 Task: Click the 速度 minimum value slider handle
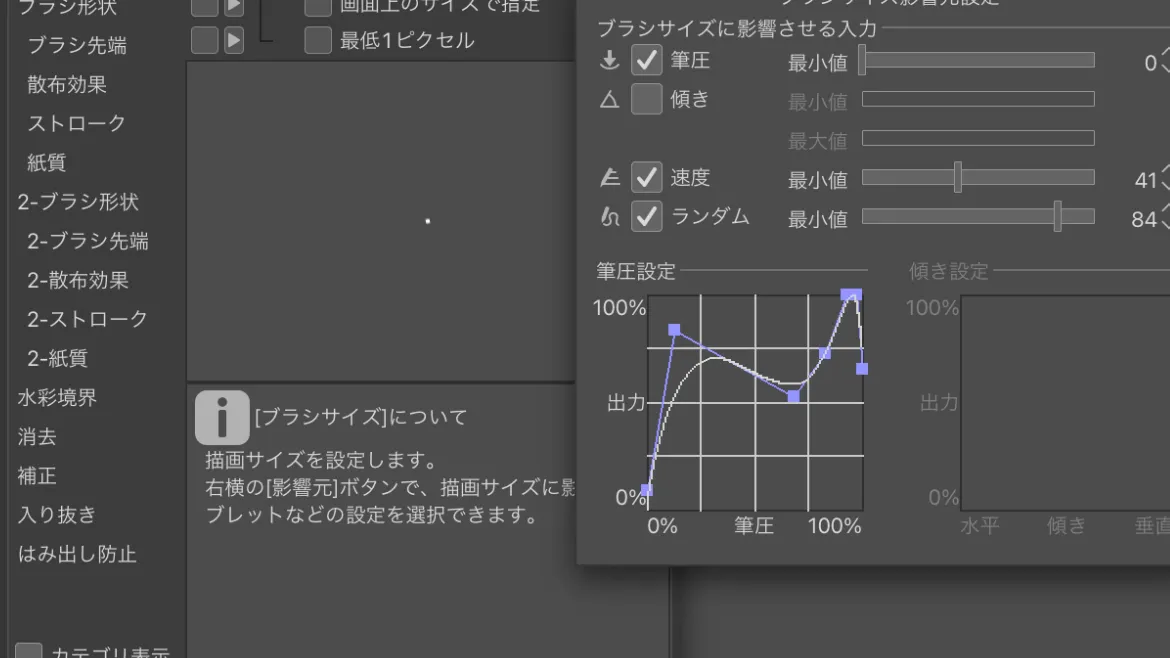[x=958, y=179]
